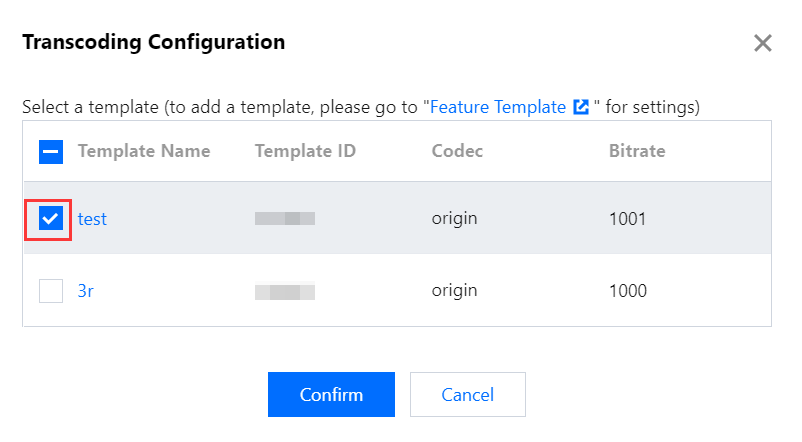
Task: Click the Codec column header
Action: click(x=457, y=152)
